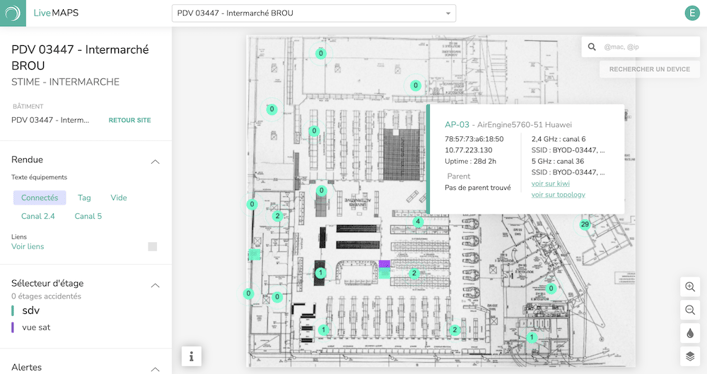Image resolution: width=707 pixels, height=374 pixels.
Task: Click the 2,4 GHz : canal 6 text
Action: (558, 139)
